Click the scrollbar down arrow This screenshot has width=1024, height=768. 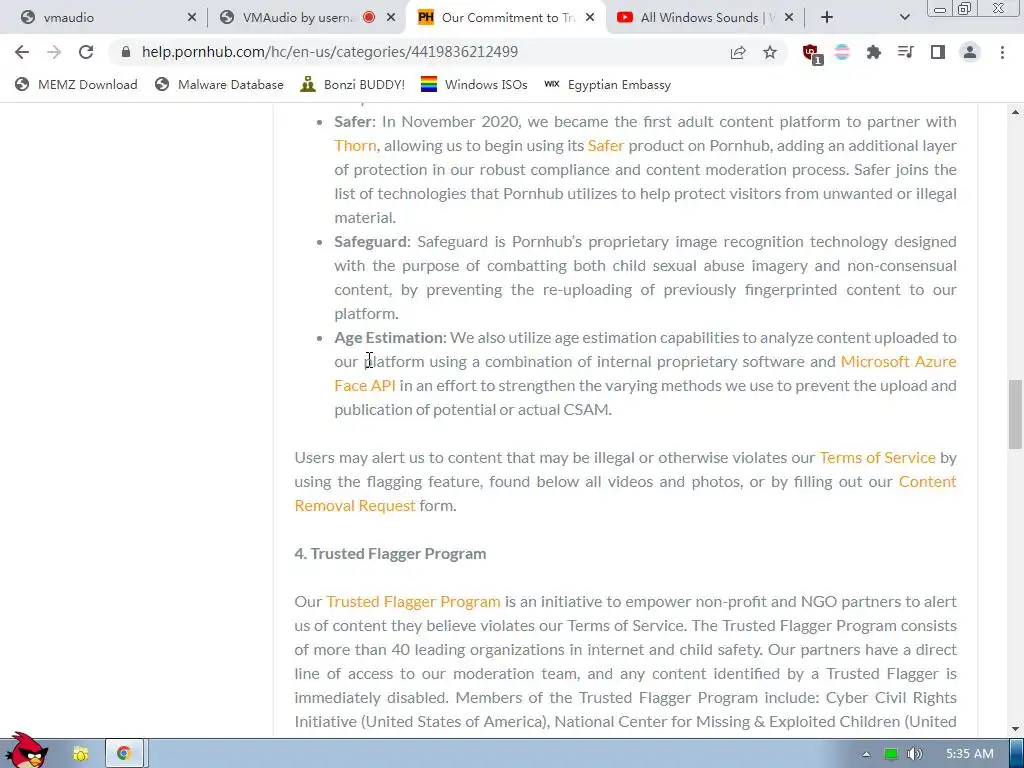(1015, 729)
